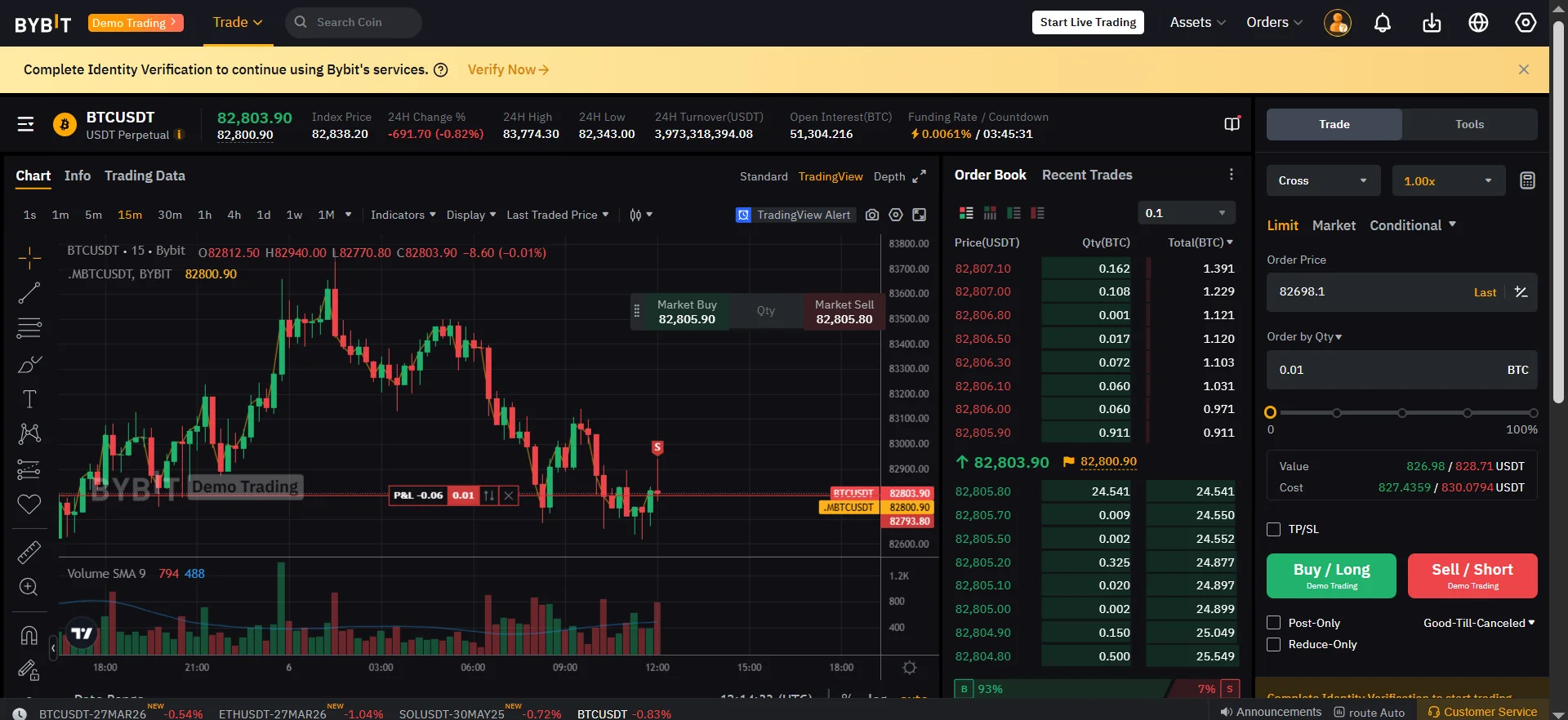The image size is (1568, 720).
Task: Expand the Assets dropdown
Action: [x=1198, y=22]
